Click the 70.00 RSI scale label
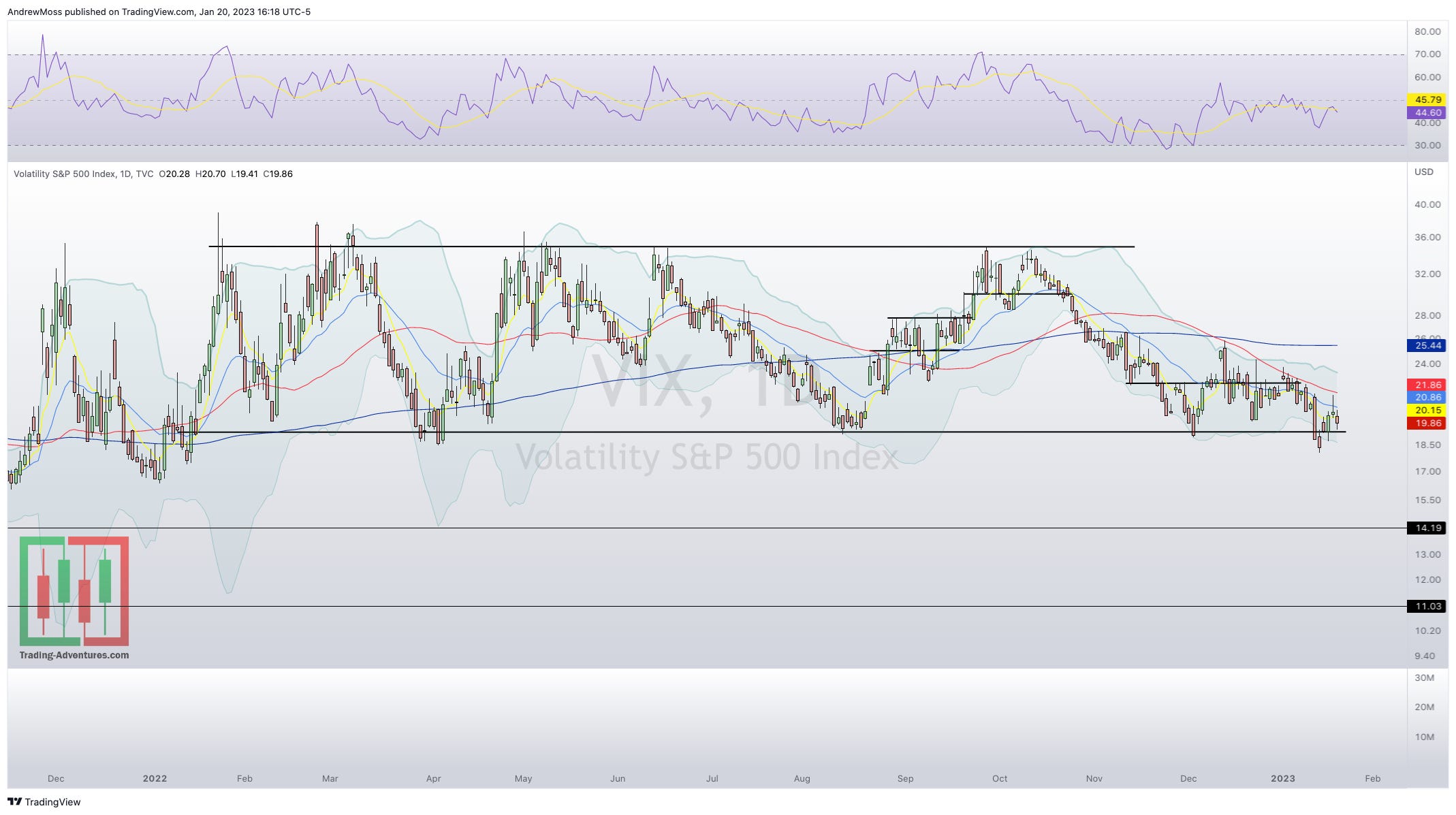Viewport: 1456px width, 815px height. 1427,54
